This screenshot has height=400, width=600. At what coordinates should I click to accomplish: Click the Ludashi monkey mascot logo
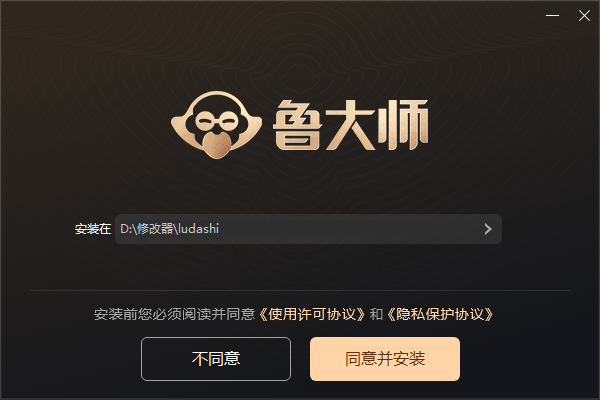click(217, 125)
